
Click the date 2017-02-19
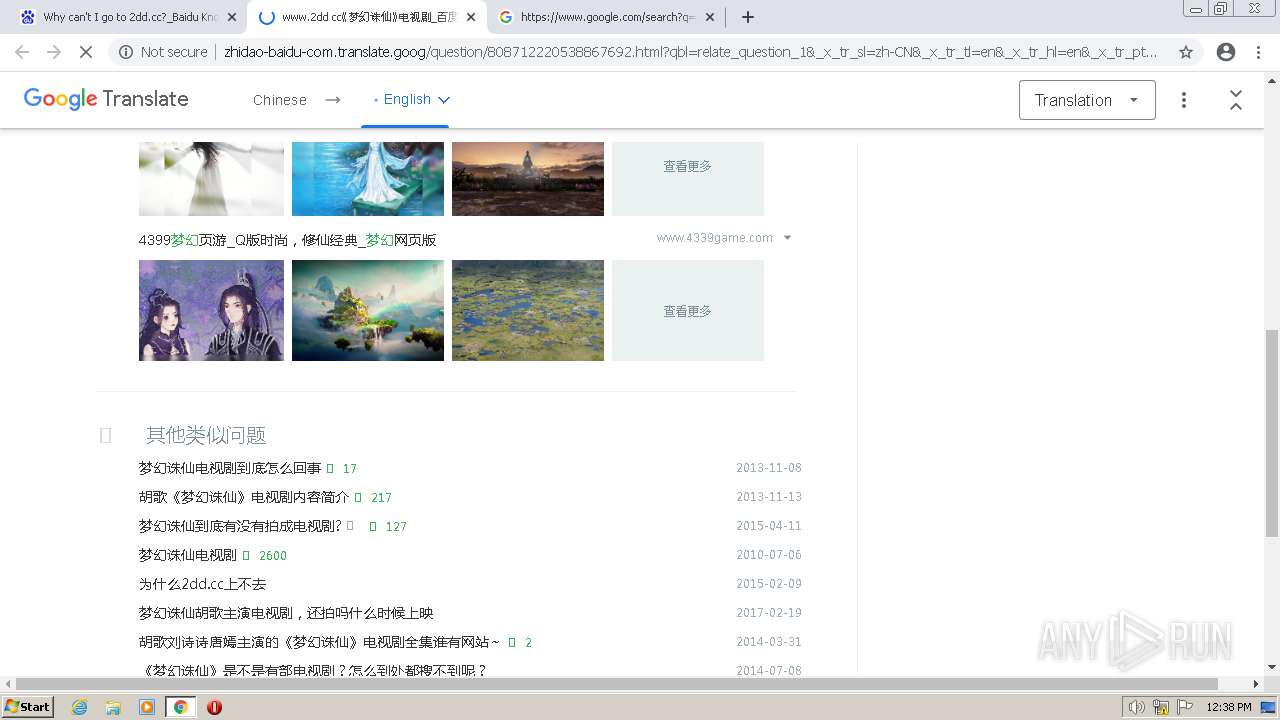769,613
